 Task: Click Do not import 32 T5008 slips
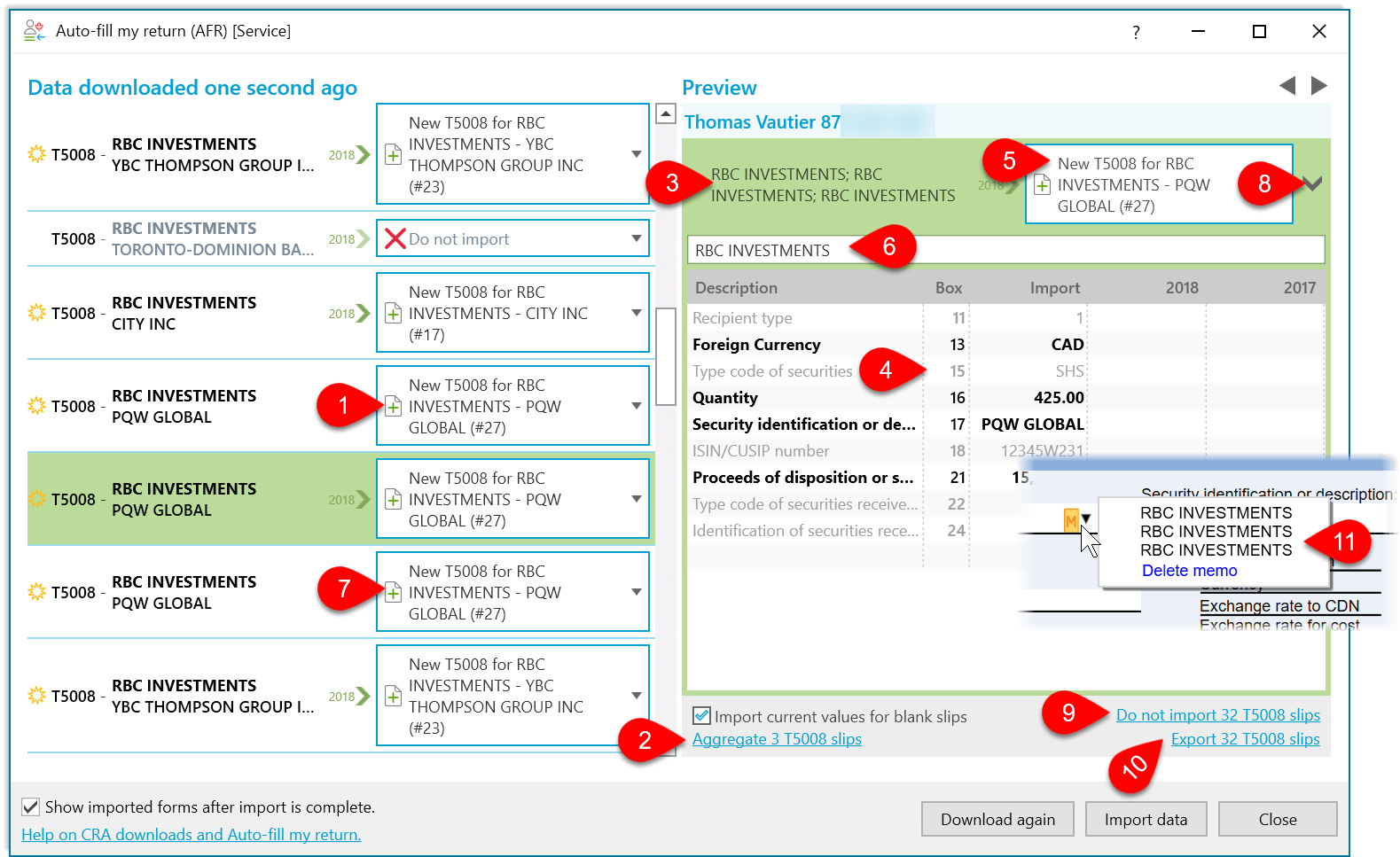pyautogui.click(x=1218, y=715)
